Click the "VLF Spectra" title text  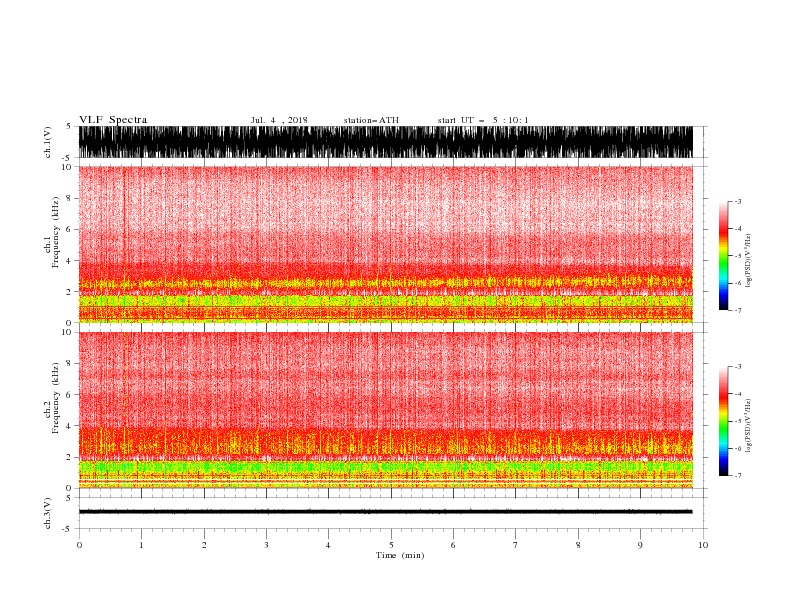(113, 120)
